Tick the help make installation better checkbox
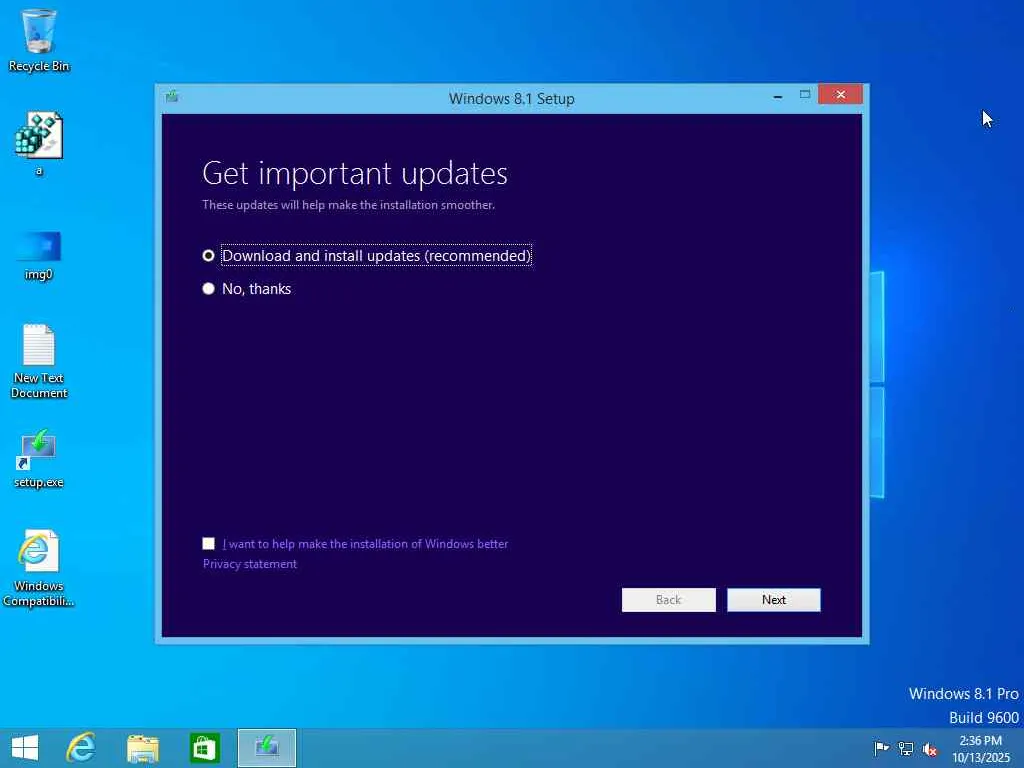1024x768 pixels. tap(208, 543)
